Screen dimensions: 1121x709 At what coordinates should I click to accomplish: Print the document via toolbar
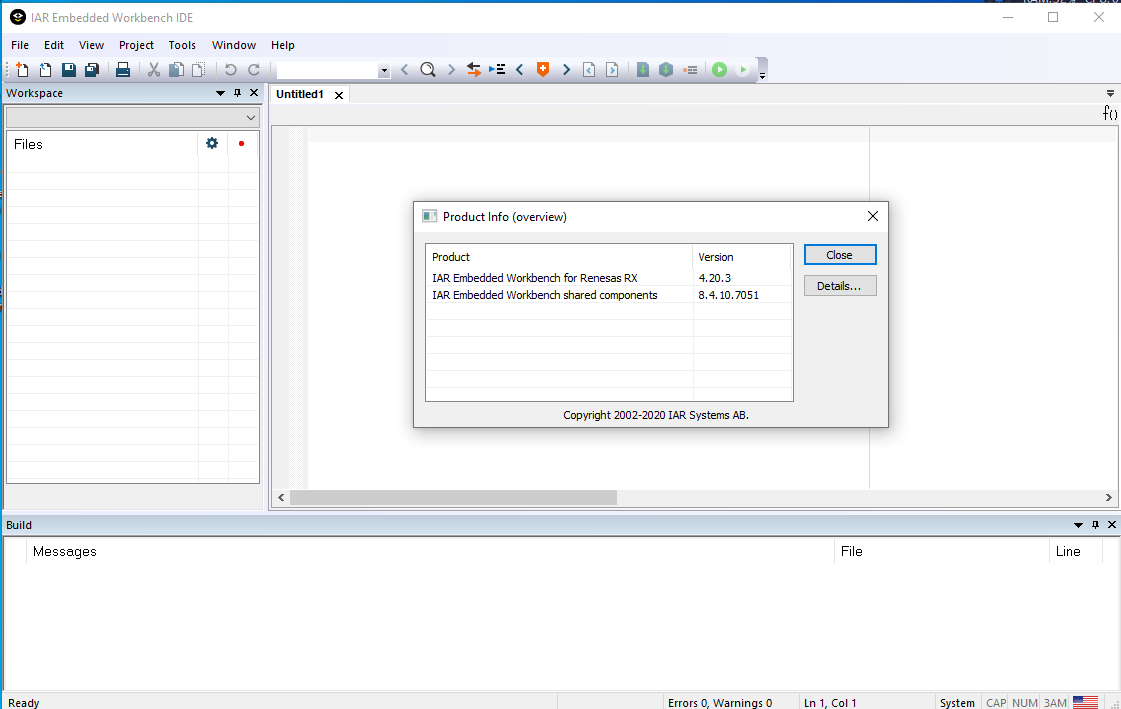122,69
